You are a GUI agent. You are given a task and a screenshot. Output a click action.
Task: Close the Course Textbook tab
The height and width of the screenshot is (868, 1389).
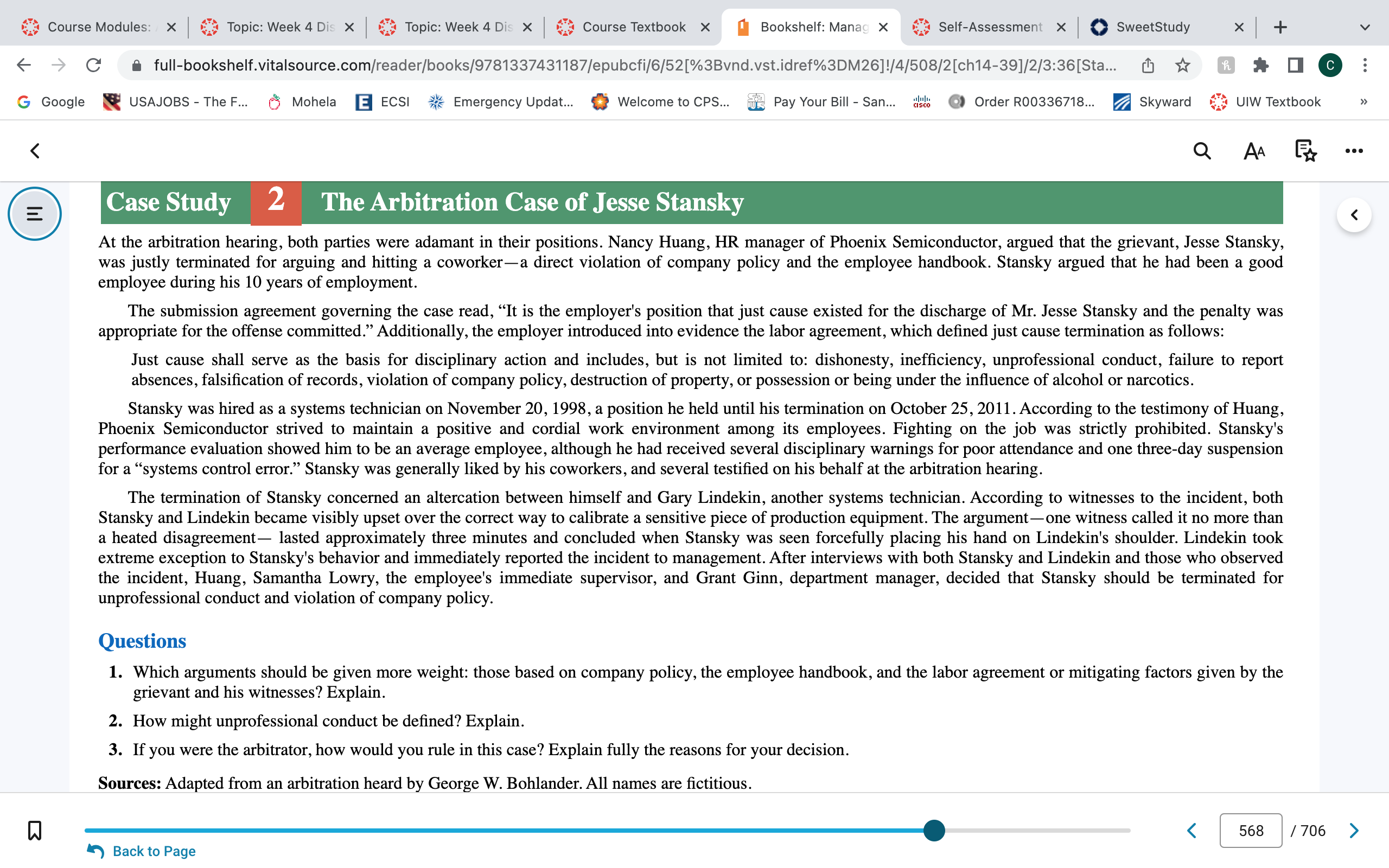(x=705, y=27)
